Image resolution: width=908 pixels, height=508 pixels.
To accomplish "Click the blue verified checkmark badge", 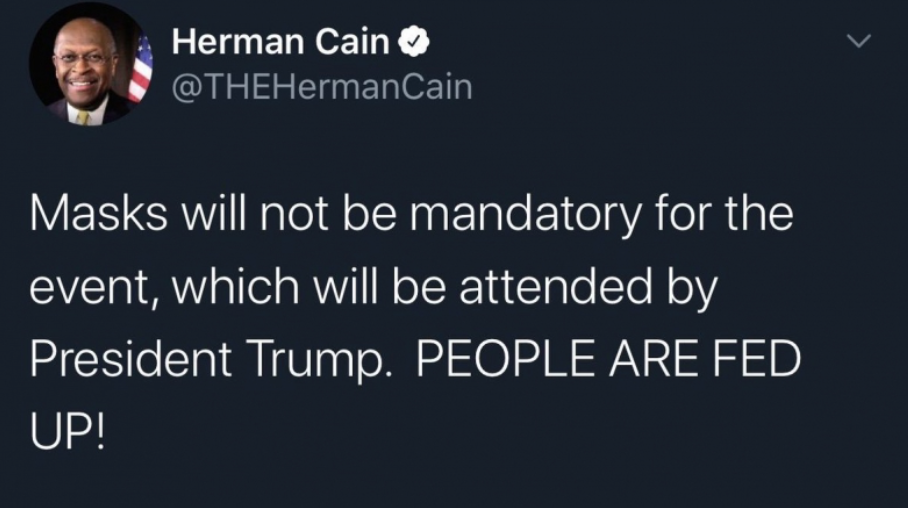I will coord(416,43).
